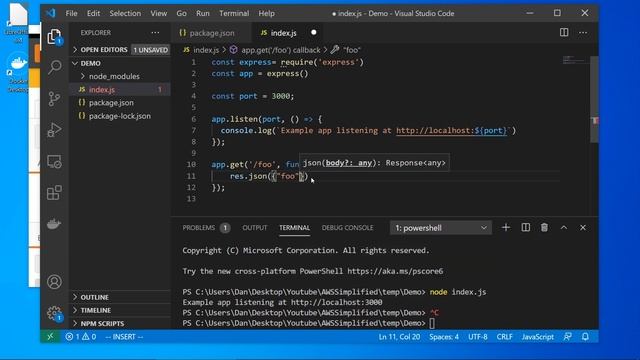The image size is (640, 360).
Task: Open the Source Control view
Action: 54,99
